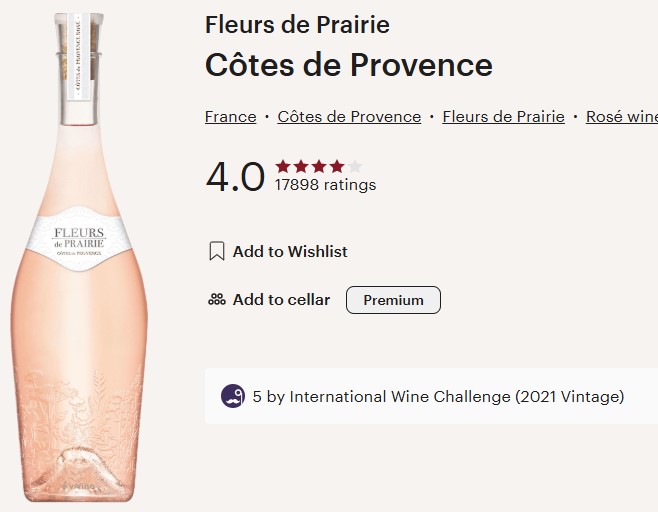Click the grey fifth rating star
The width and height of the screenshot is (658, 512).
click(x=355, y=166)
